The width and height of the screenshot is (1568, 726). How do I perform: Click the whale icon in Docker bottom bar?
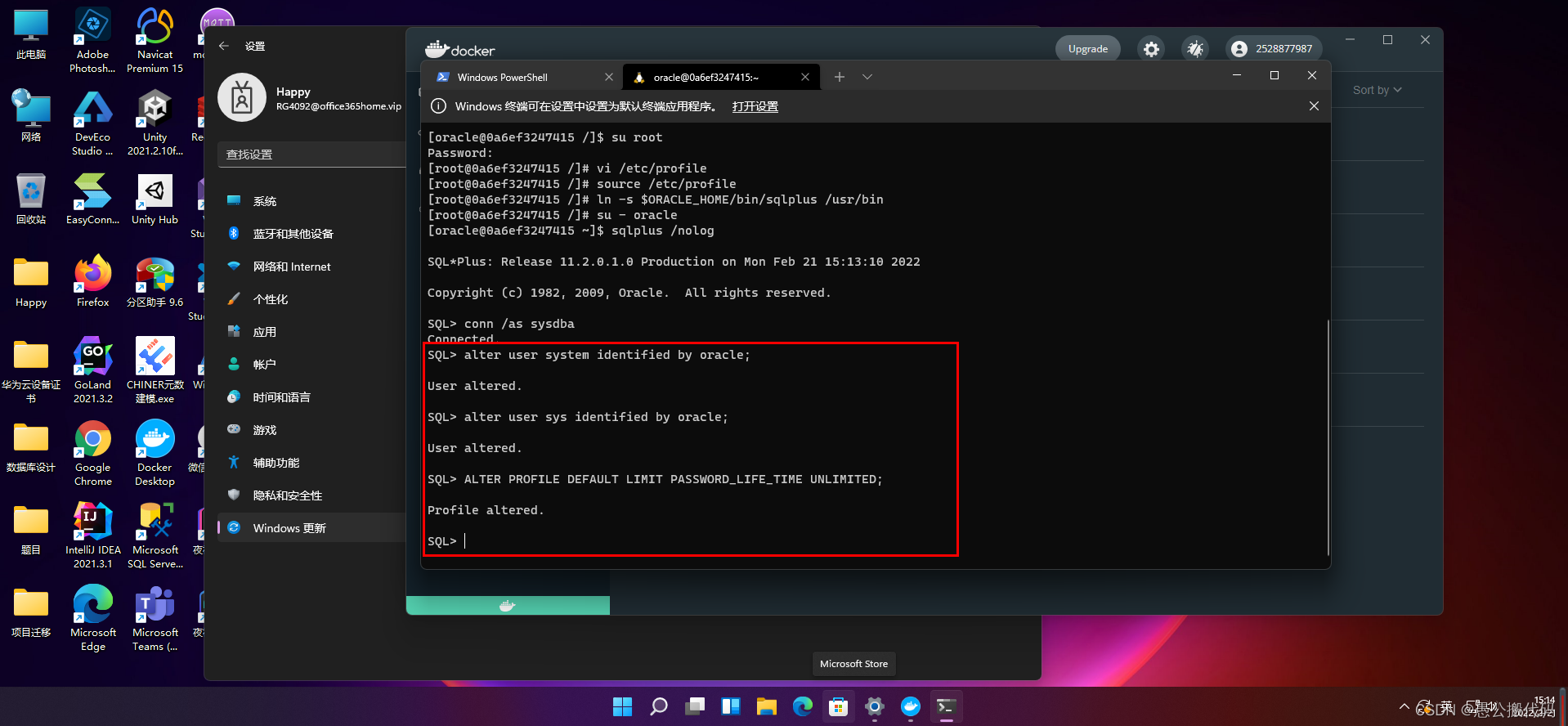click(x=507, y=606)
